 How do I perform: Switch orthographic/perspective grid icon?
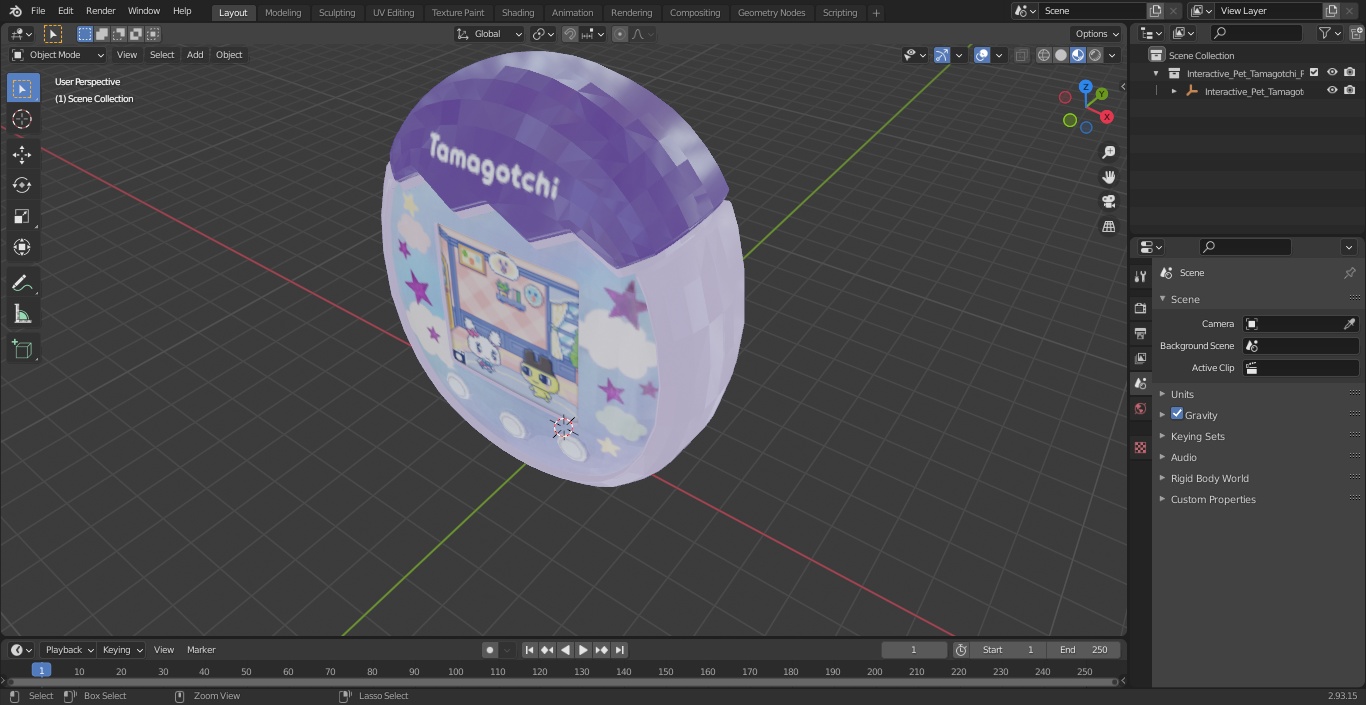[x=1108, y=226]
